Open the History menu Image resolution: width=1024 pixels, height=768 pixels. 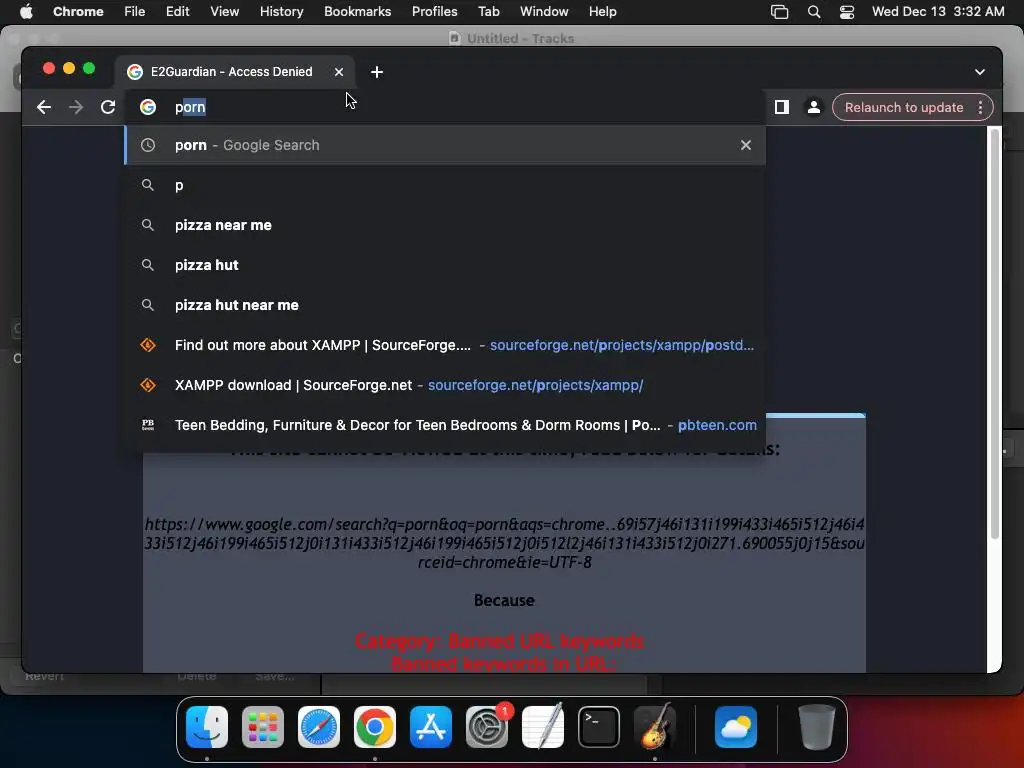click(x=281, y=12)
